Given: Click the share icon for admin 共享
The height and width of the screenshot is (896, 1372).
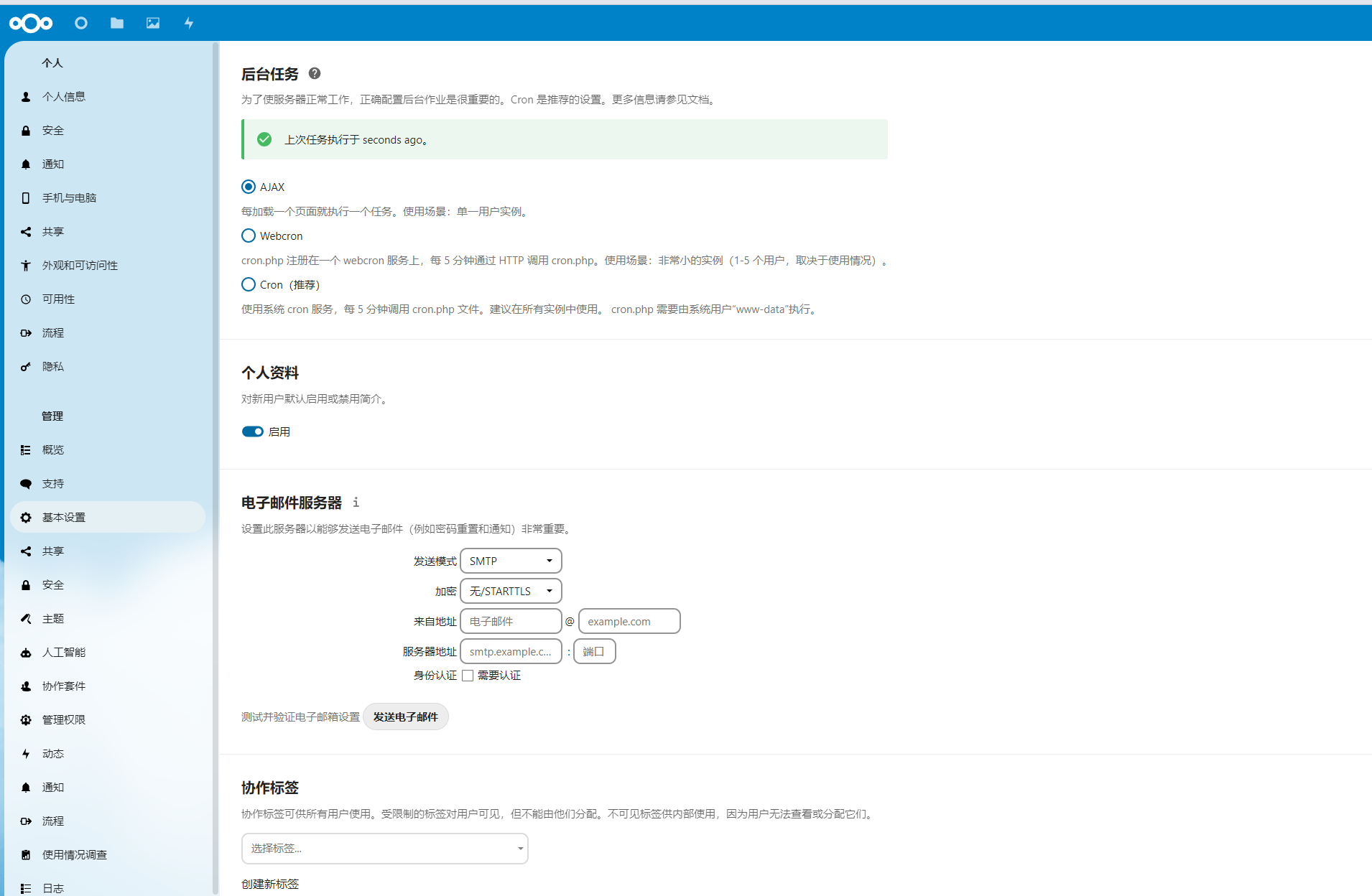Looking at the screenshot, I should click(x=26, y=551).
